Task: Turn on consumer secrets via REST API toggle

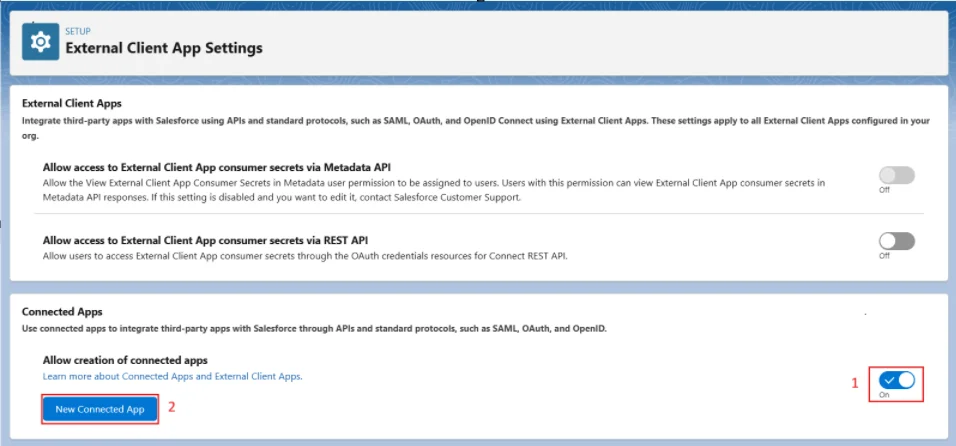Action: (896, 241)
